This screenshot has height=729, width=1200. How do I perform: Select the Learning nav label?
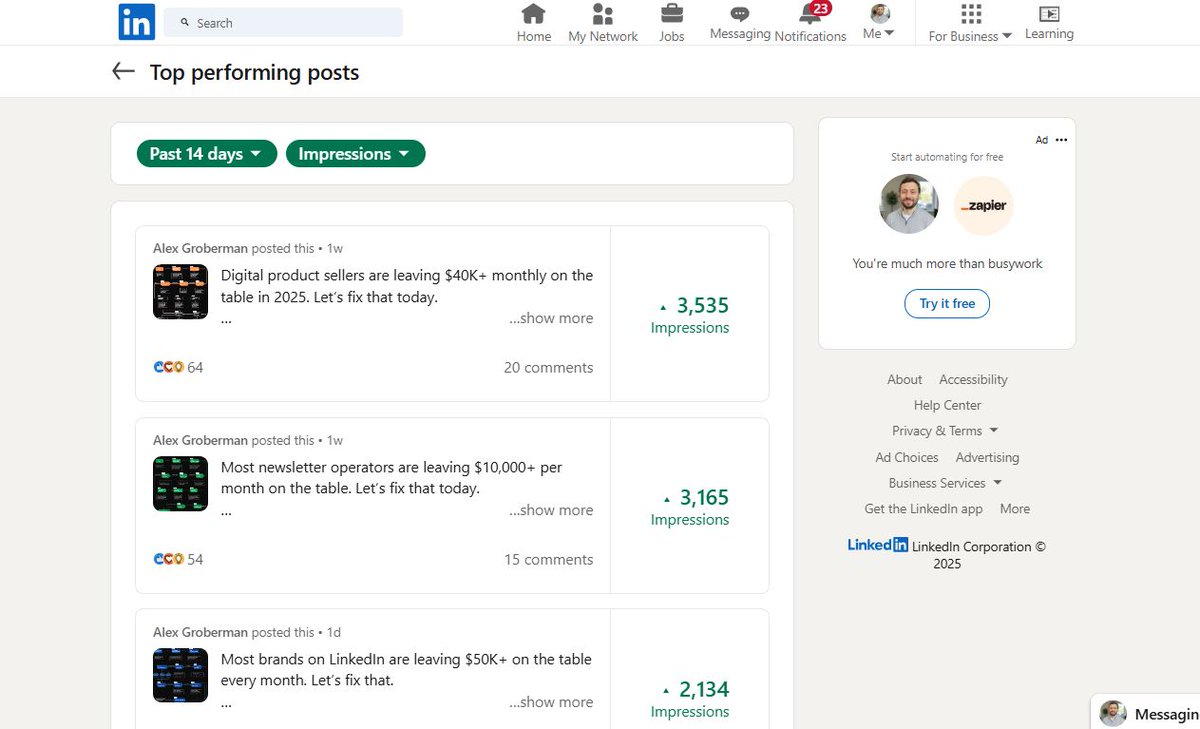[1049, 34]
